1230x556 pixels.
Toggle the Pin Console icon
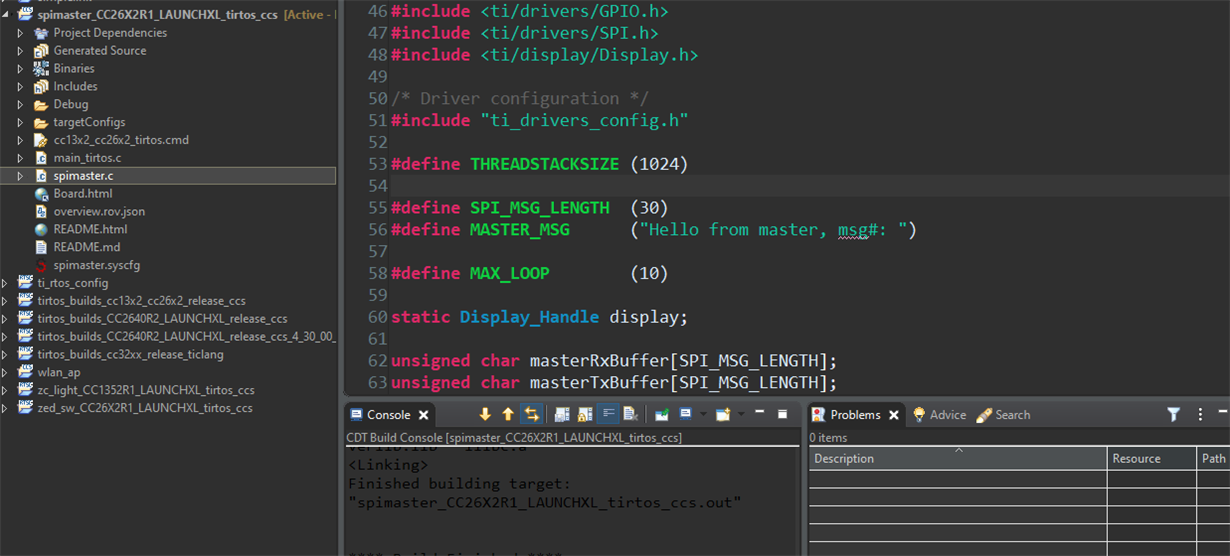[662, 414]
